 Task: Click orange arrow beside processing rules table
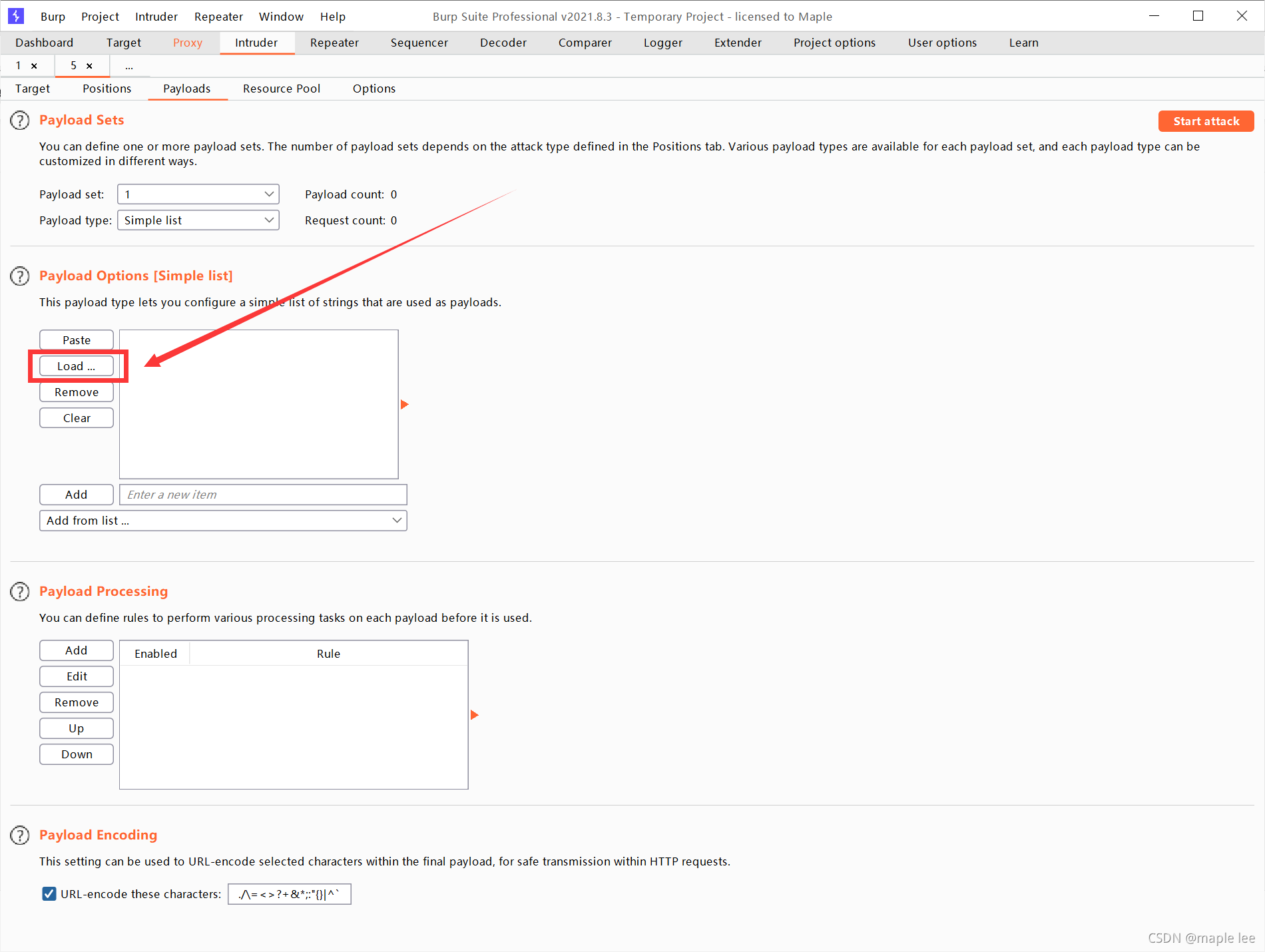pyautogui.click(x=474, y=715)
